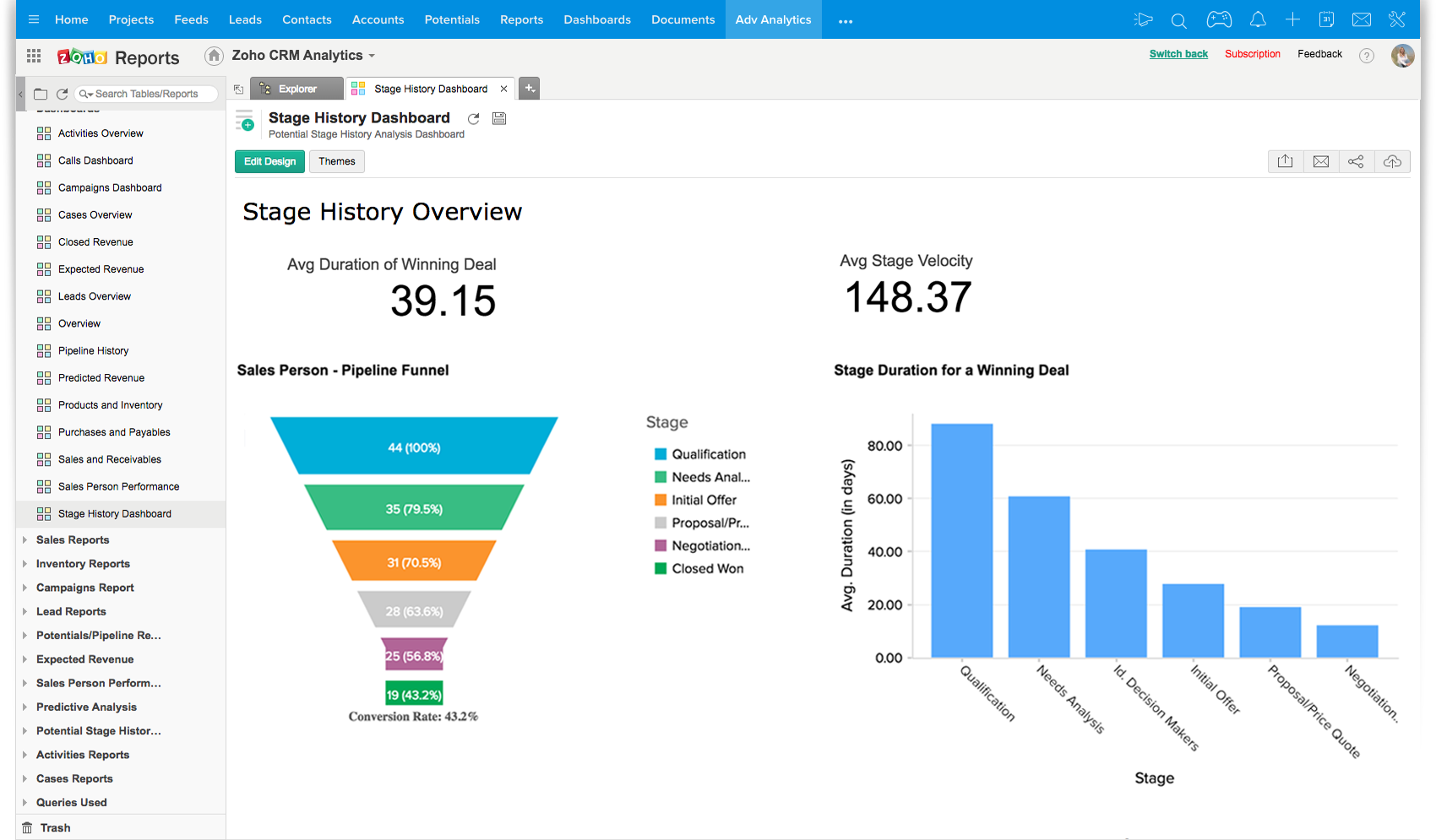Click the save dashboard disk icon
Viewport: 1436px width, 840px height.
click(x=499, y=119)
